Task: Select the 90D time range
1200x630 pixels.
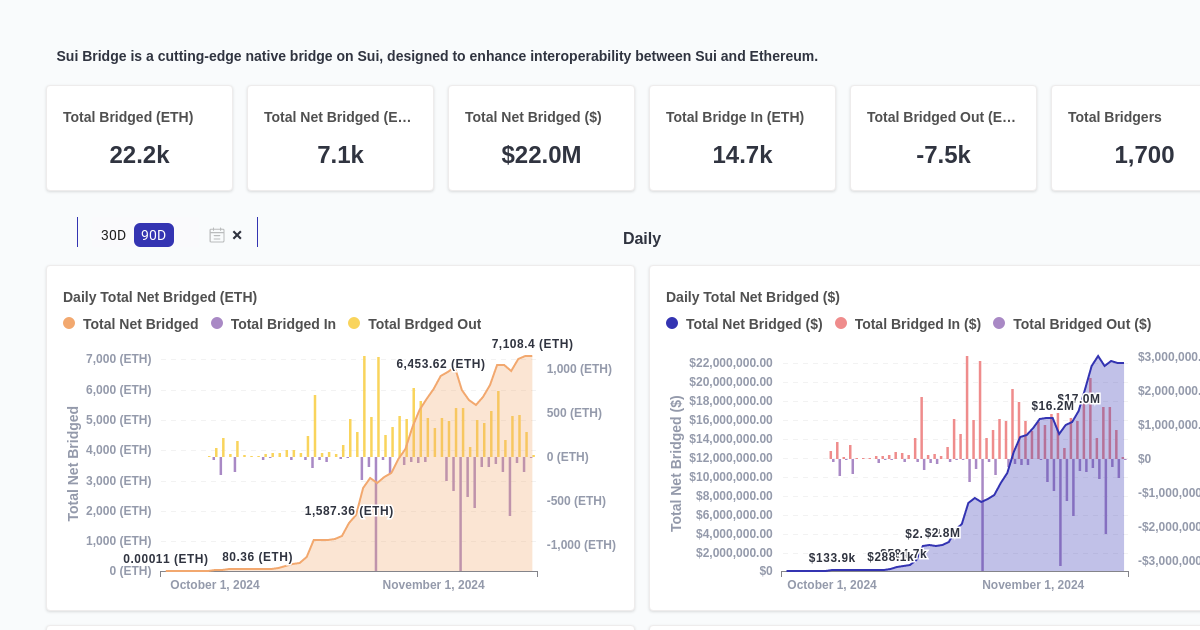Action: point(153,235)
